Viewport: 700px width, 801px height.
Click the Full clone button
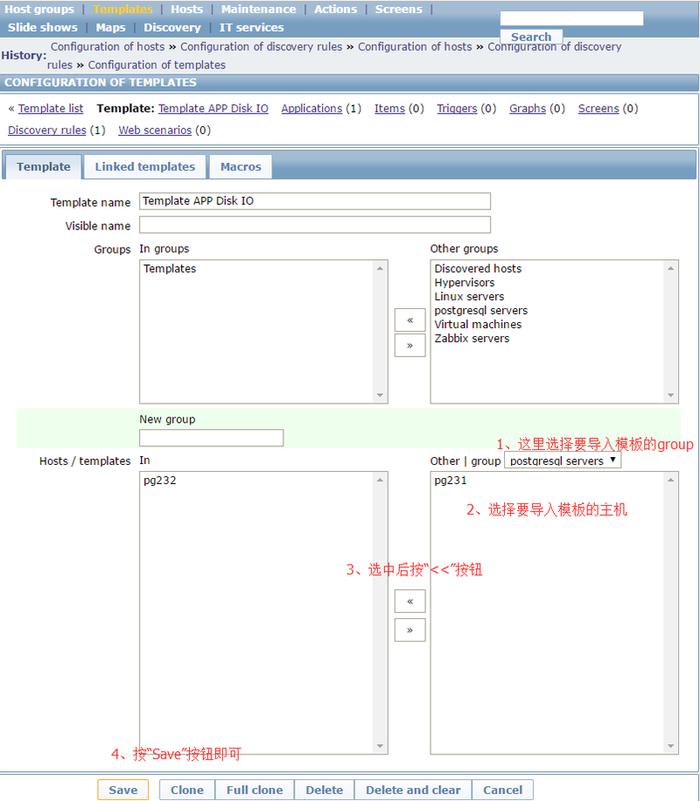254,790
